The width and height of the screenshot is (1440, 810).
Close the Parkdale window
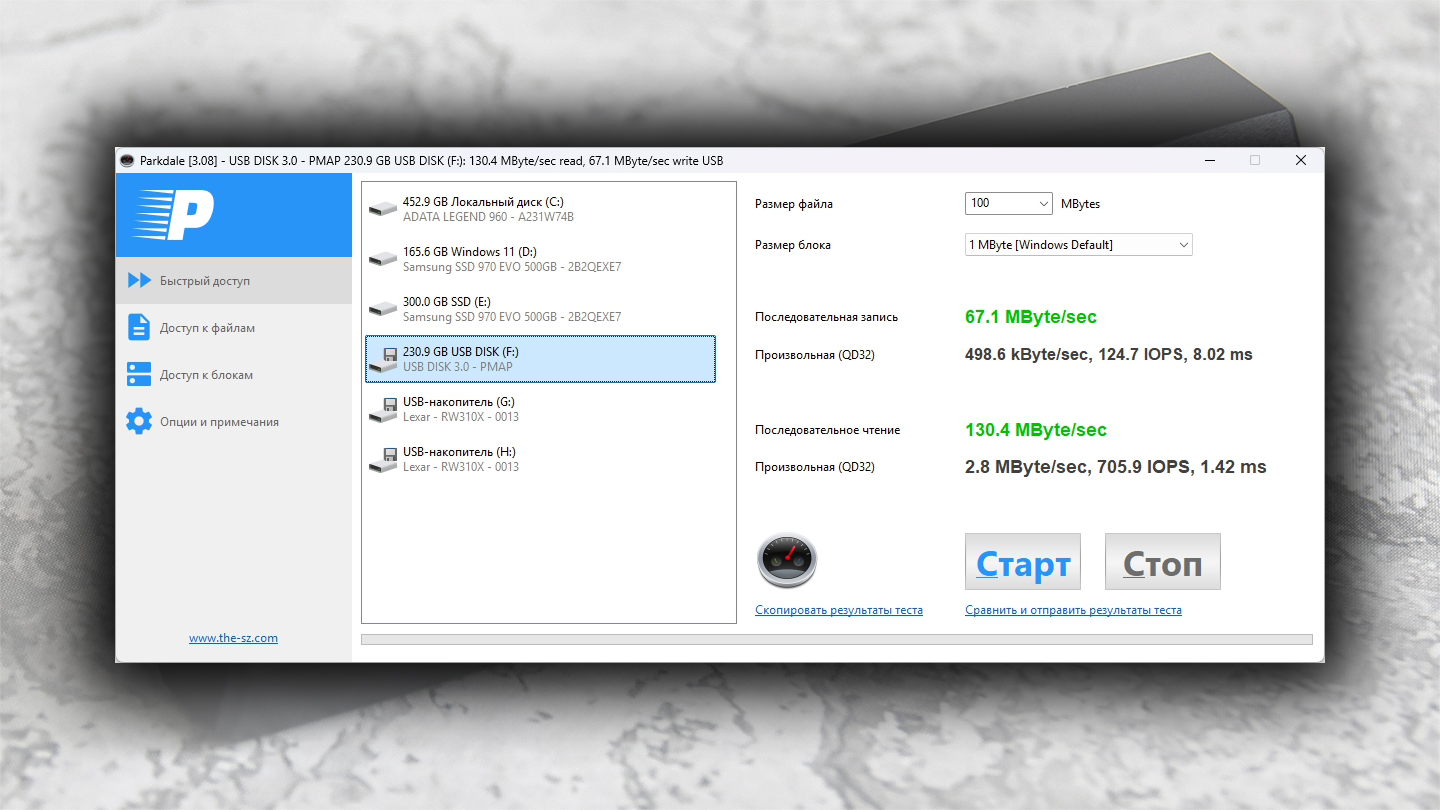click(1301, 161)
